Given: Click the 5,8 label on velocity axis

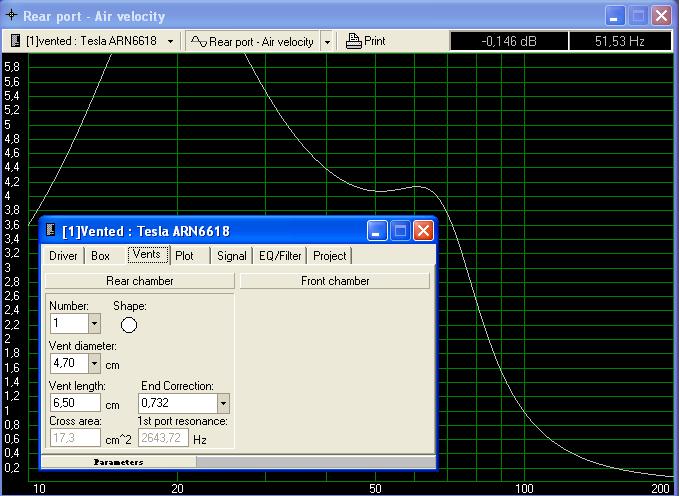Looking at the screenshot, I should tap(12, 67).
